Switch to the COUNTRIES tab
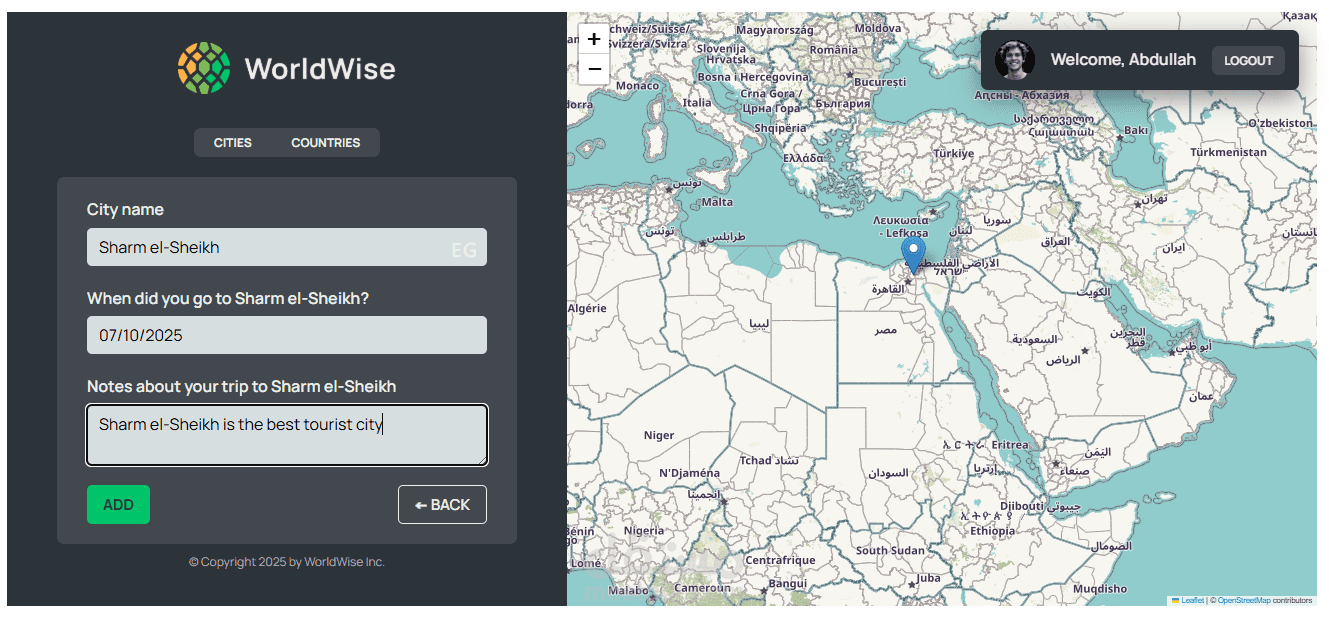The width and height of the screenshot is (1329, 618). click(x=326, y=142)
